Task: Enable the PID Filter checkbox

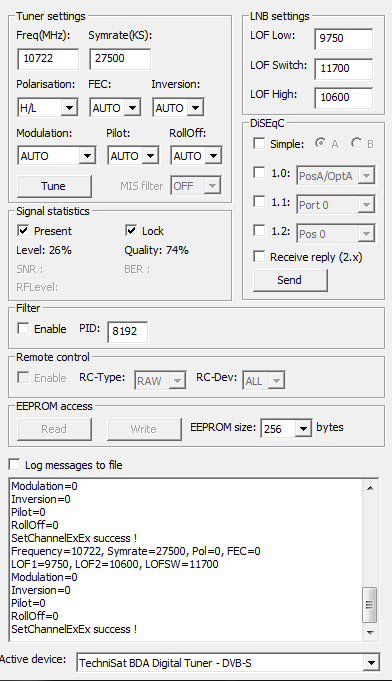Action: coord(23,329)
